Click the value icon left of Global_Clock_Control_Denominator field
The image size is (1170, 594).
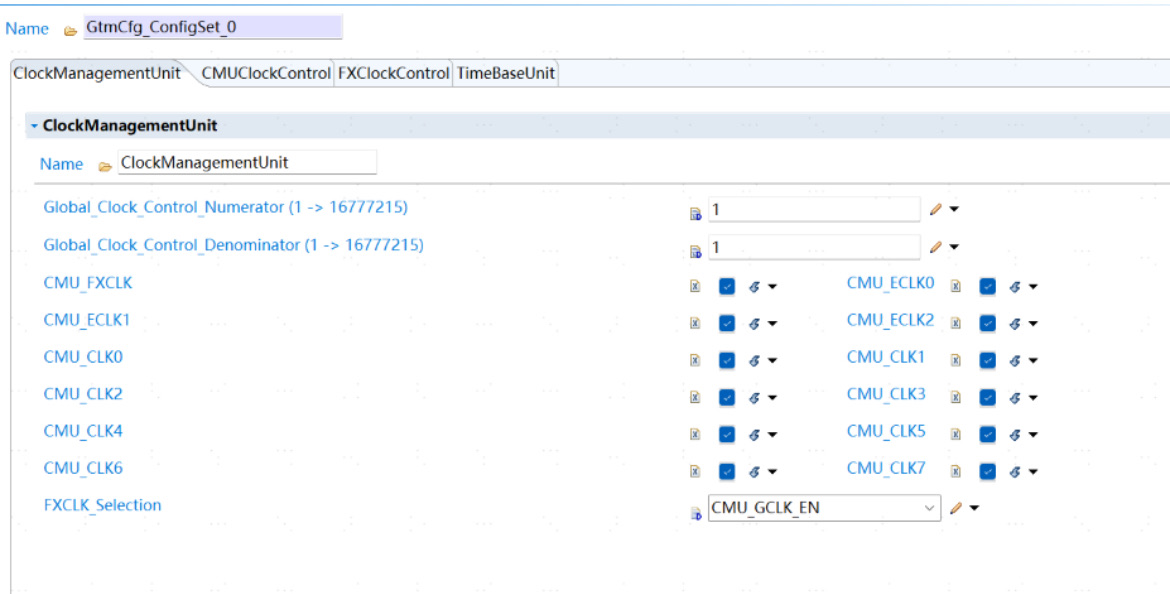click(x=695, y=252)
